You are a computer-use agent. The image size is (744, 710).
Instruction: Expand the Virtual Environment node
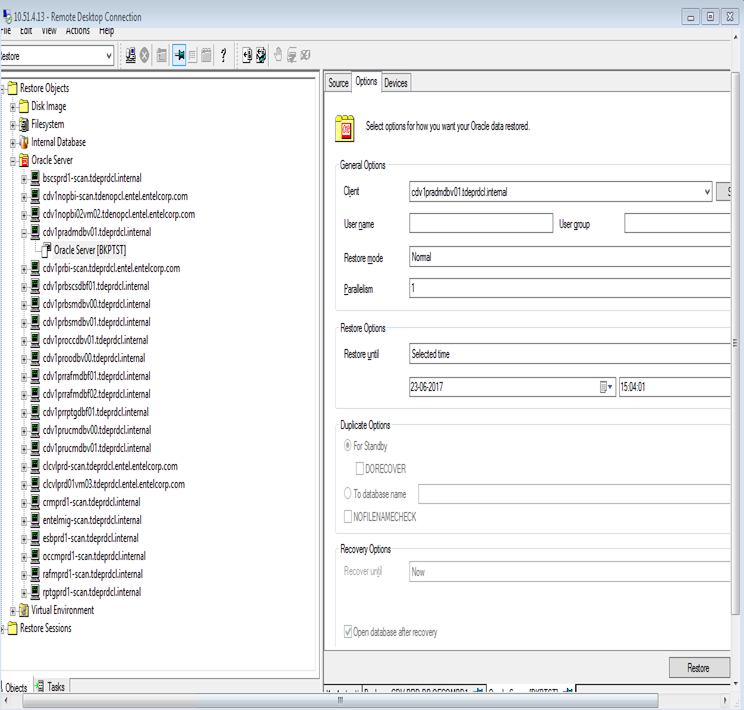pos(13,611)
